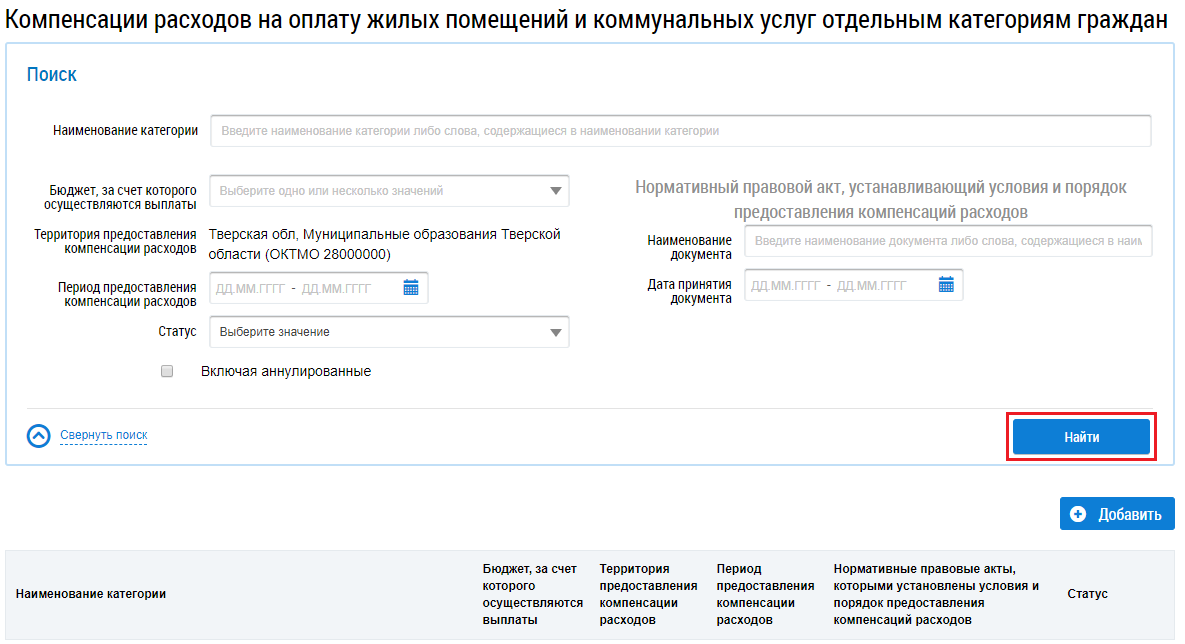1185x644 pixels.
Task: Click 'Бюджет, за счет которого' column header
Action: (x=531, y=594)
